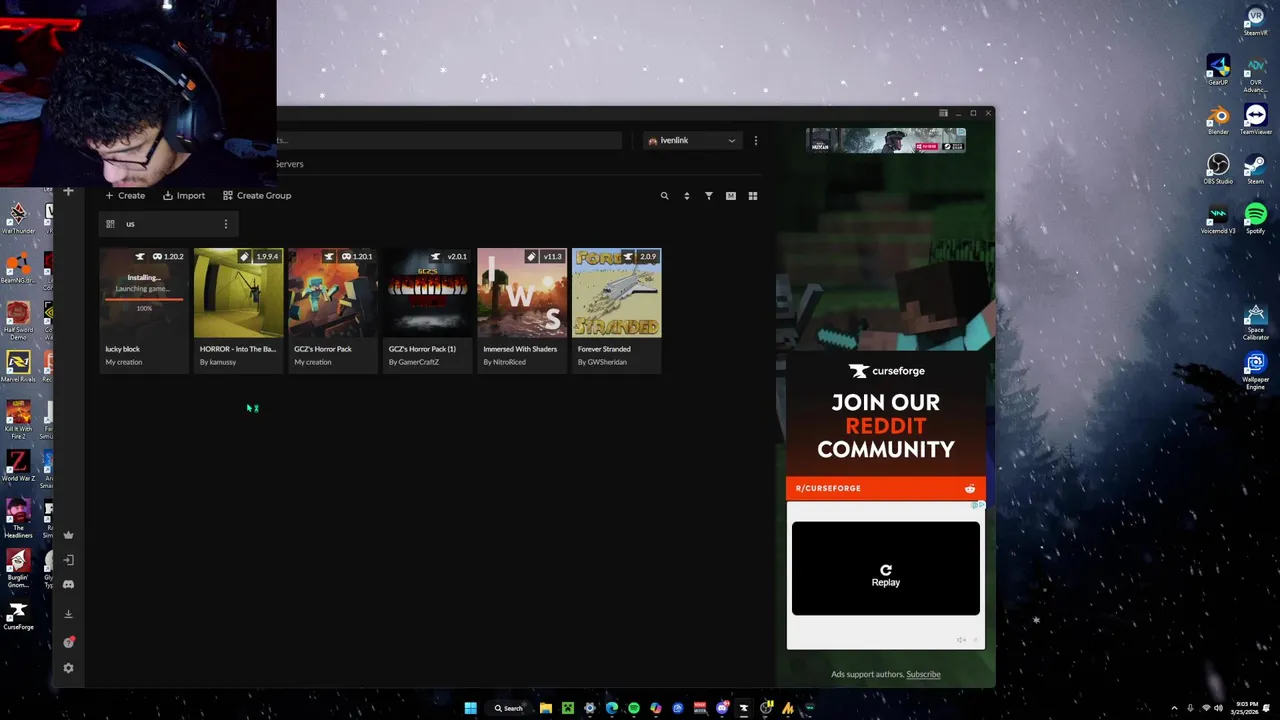Viewport: 1280px width, 720px height.
Task: Open GearUP desktop shortcut
Action: coord(1218,70)
